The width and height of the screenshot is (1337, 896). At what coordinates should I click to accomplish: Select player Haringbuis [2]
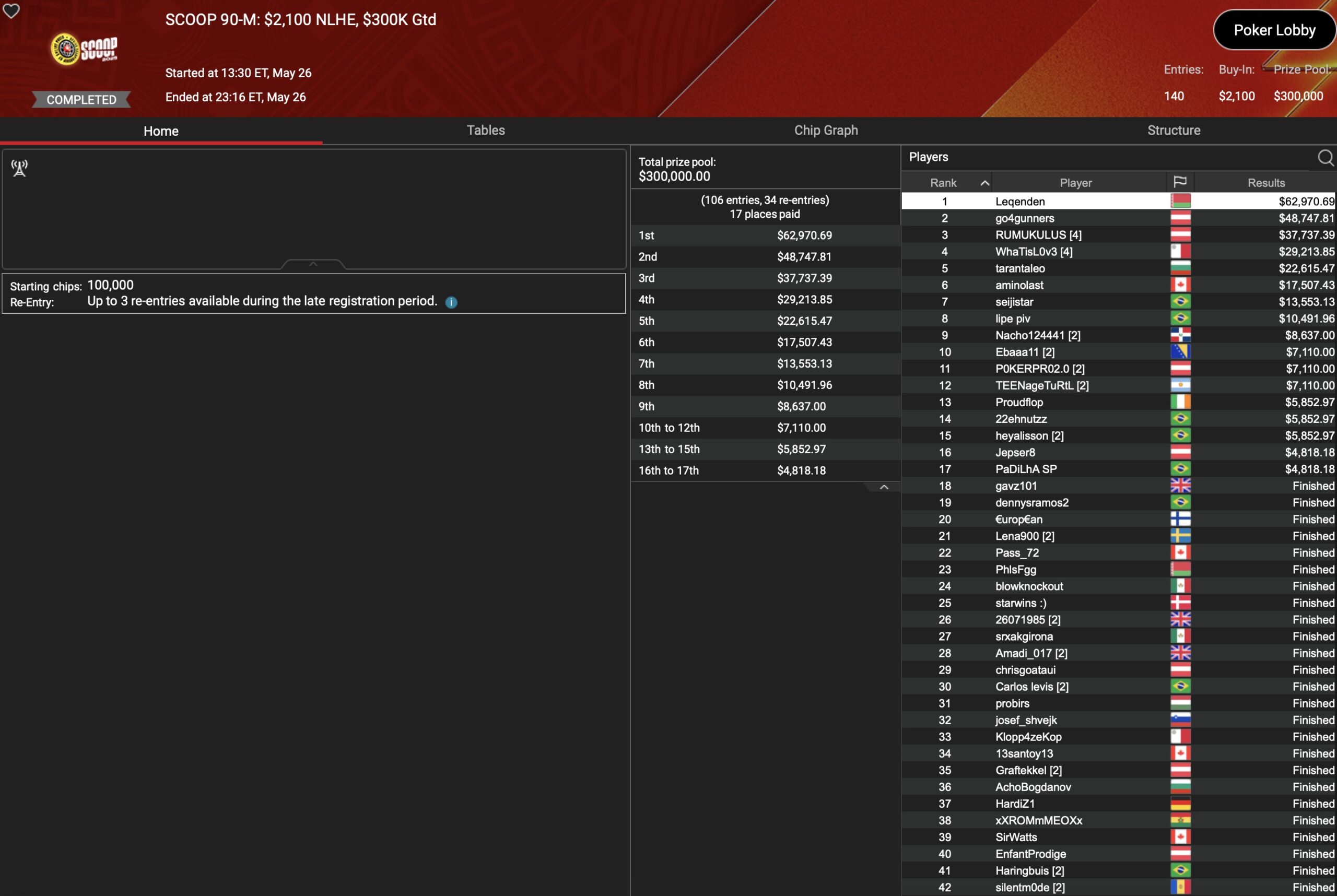pyautogui.click(x=1119, y=870)
